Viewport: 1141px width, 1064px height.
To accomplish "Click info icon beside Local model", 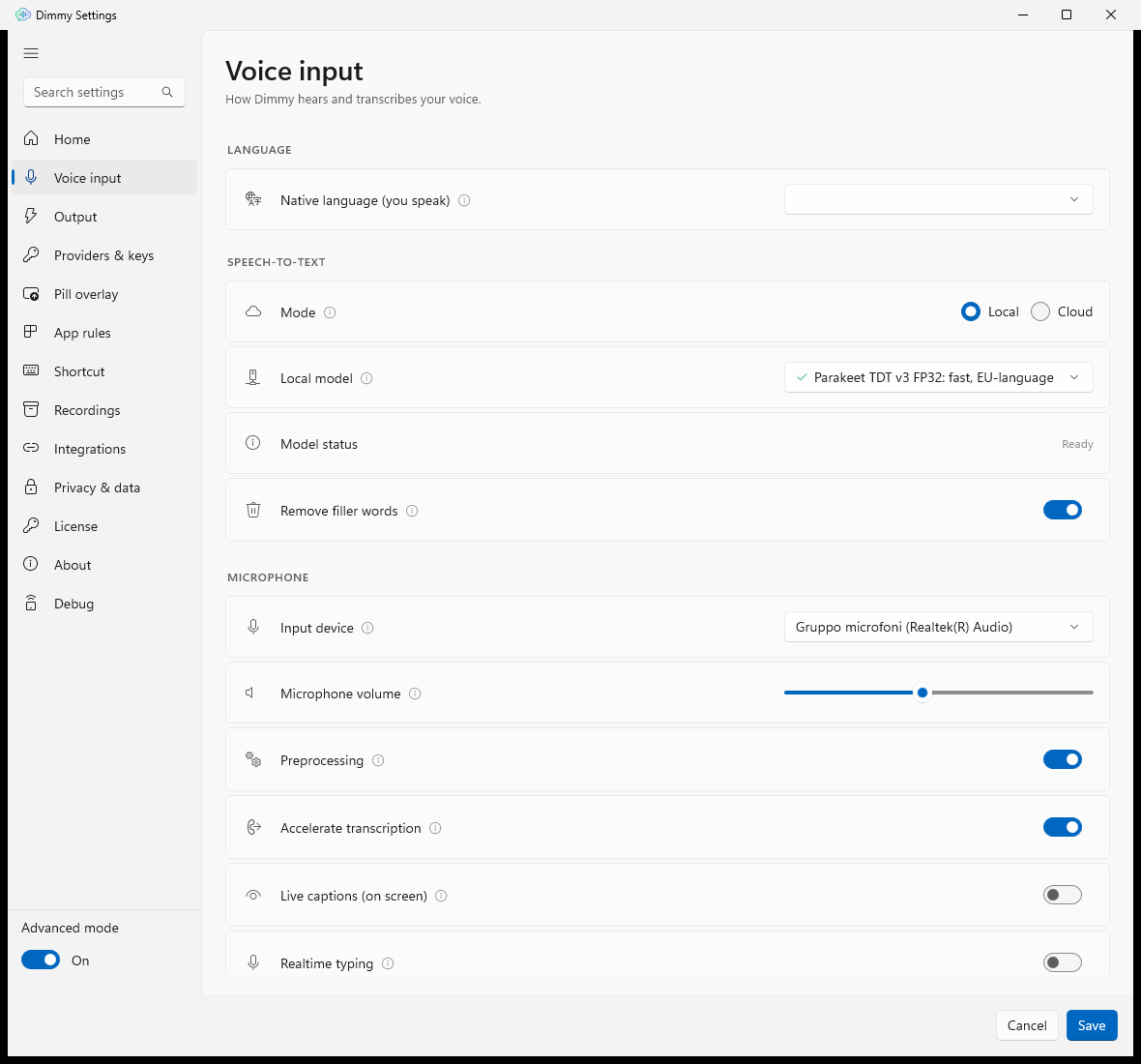I will (366, 378).
